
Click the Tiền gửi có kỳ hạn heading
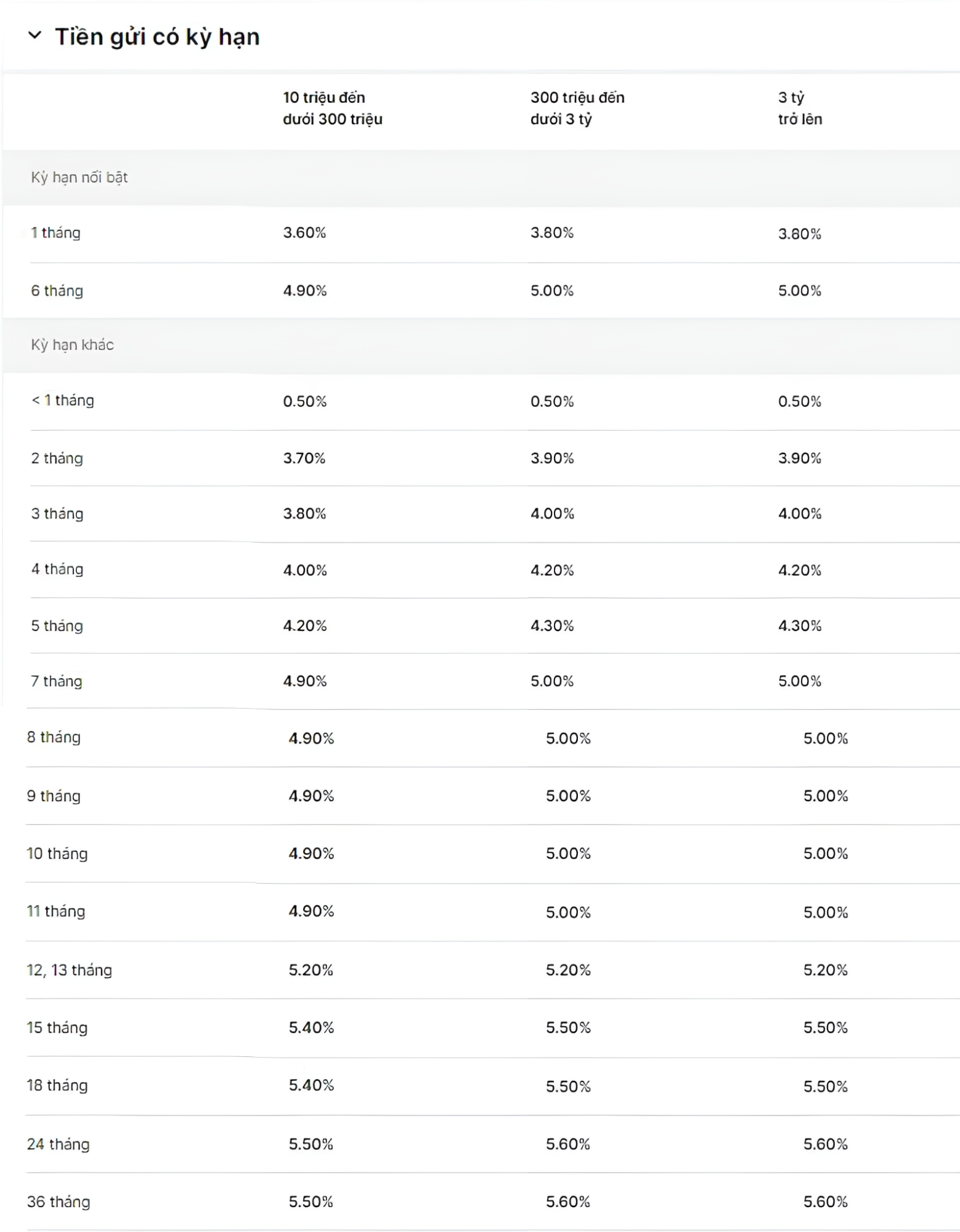pos(157,37)
